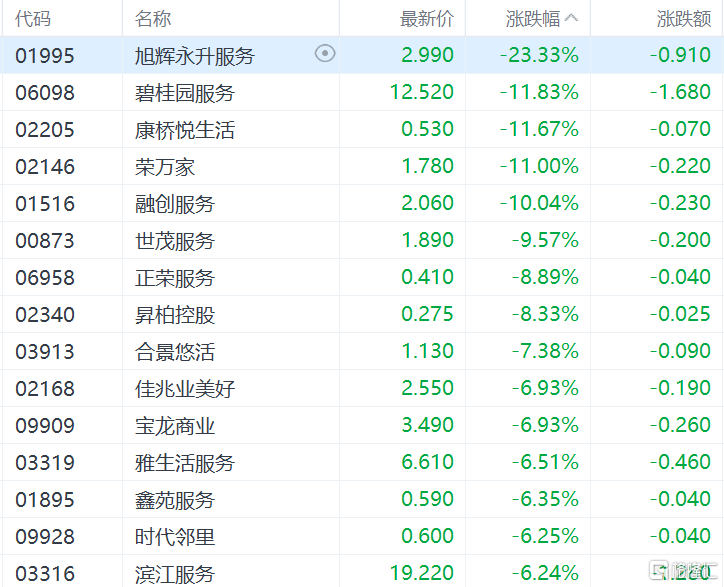This screenshot has width=724, height=587.
Task: Select stock code 02205
Action: (x=45, y=130)
